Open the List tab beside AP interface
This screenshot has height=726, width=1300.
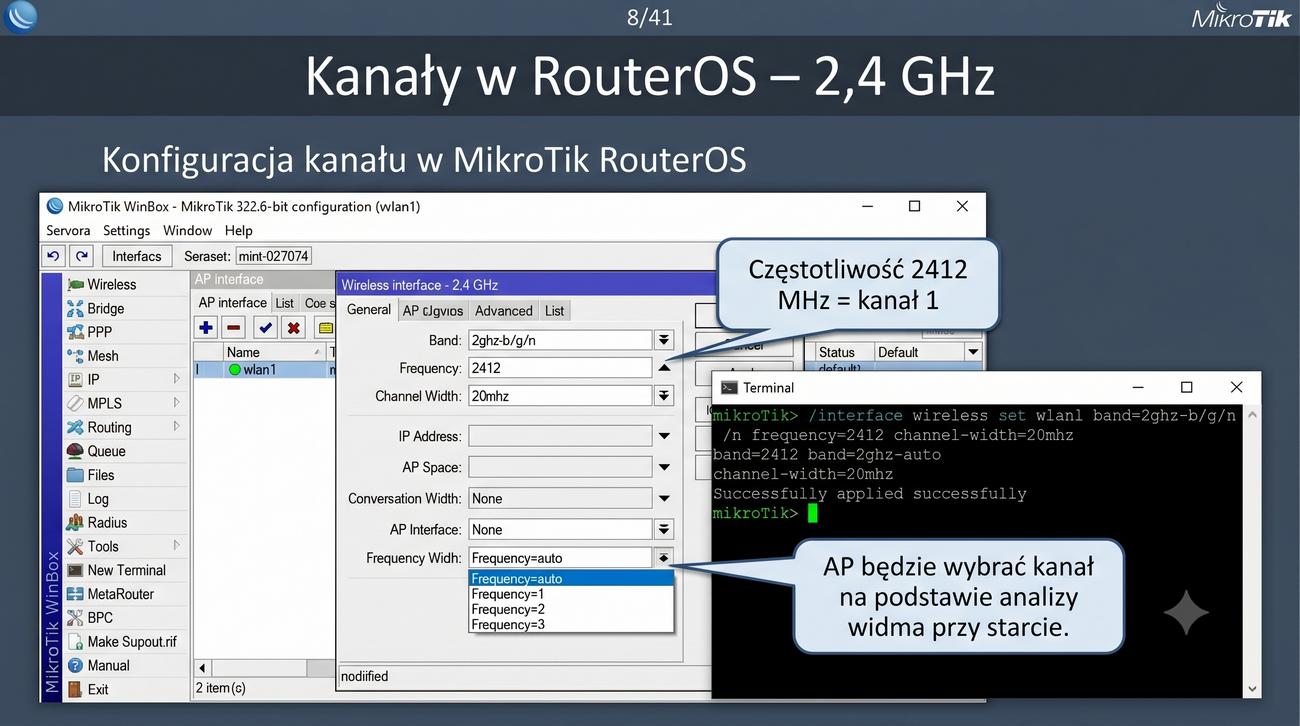[x=285, y=303]
